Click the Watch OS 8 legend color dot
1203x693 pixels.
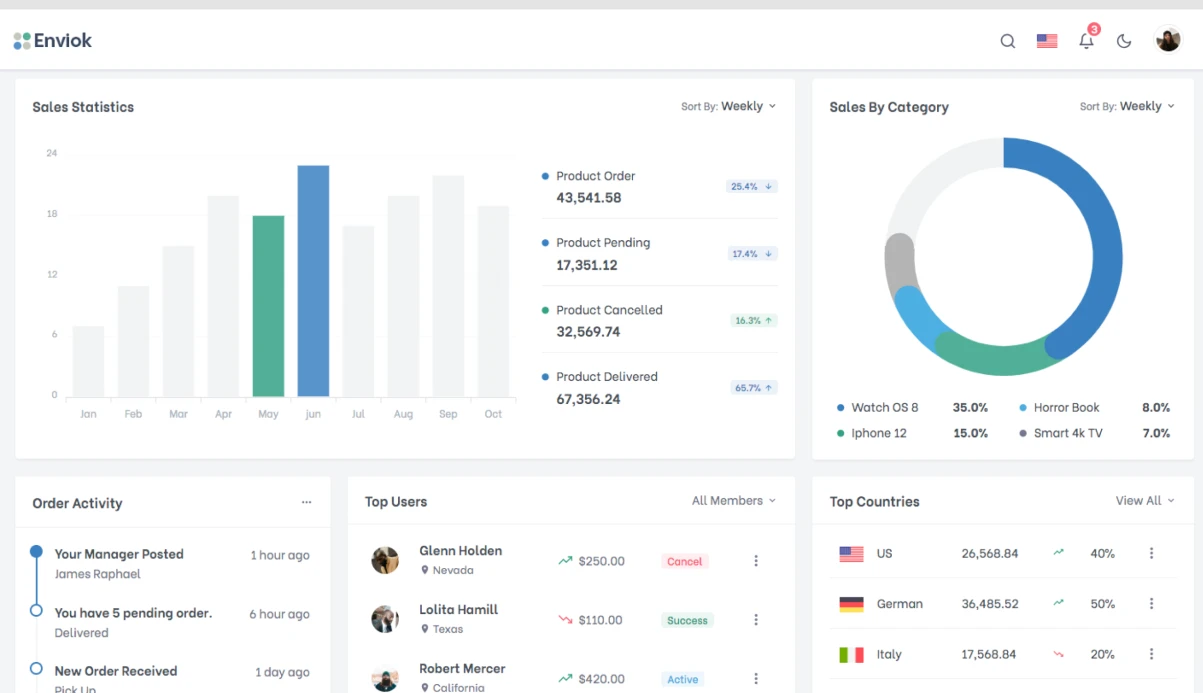[x=840, y=408]
